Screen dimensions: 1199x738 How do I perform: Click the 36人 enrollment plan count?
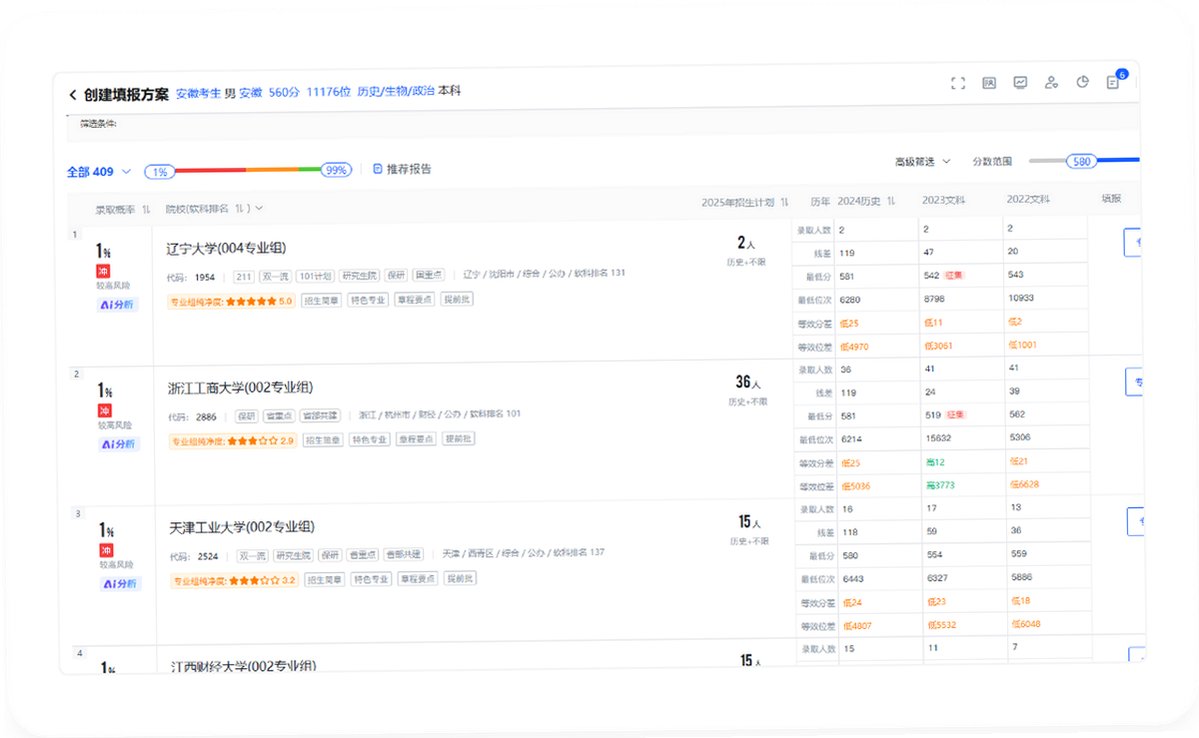pos(748,382)
